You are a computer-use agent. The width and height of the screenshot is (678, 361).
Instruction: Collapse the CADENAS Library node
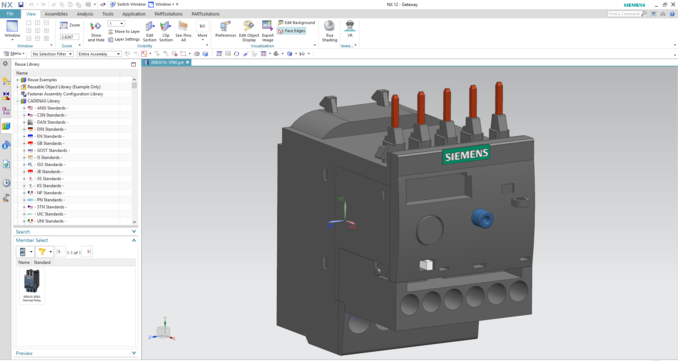click(x=17, y=101)
